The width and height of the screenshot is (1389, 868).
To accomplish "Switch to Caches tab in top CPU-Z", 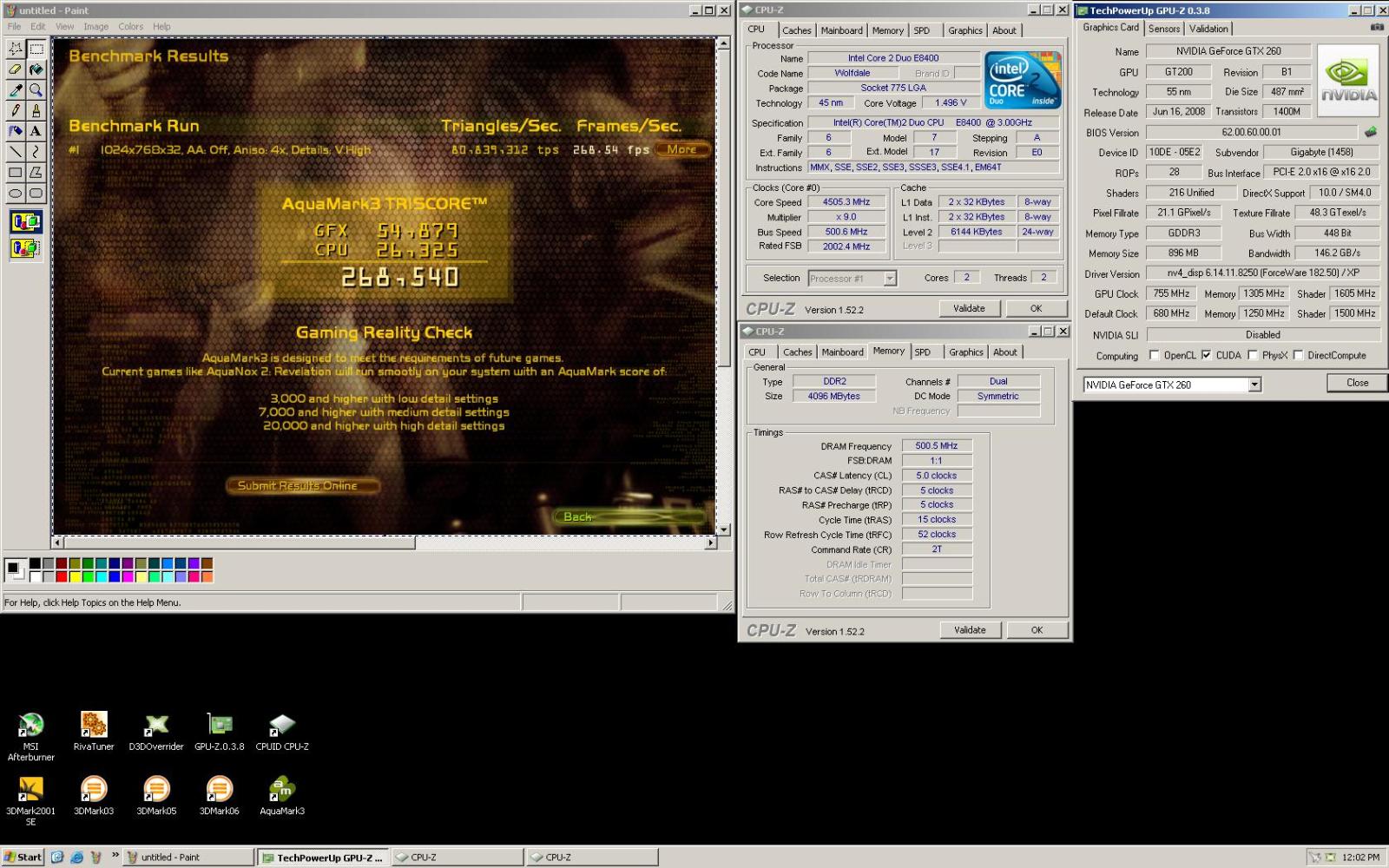I will tap(796, 30).
